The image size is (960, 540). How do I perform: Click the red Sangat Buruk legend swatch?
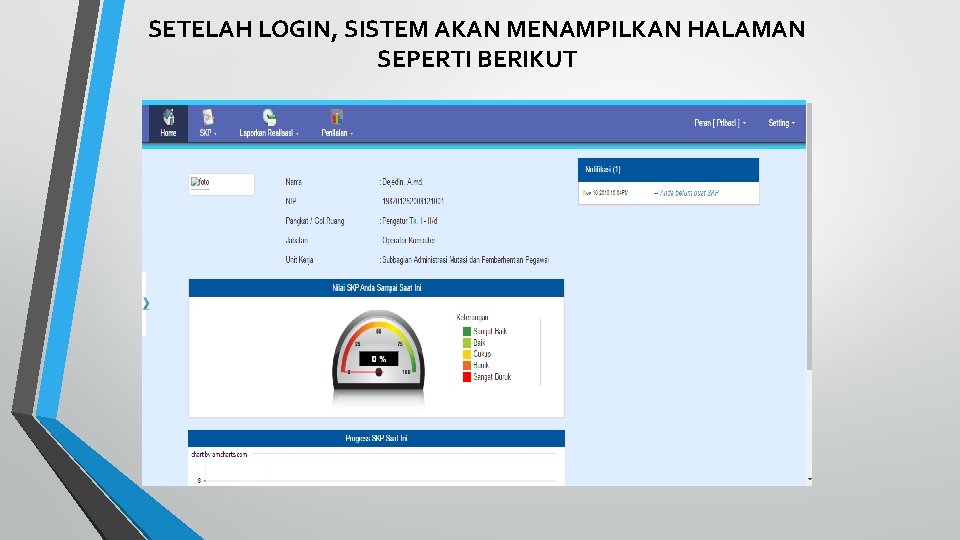467,377
